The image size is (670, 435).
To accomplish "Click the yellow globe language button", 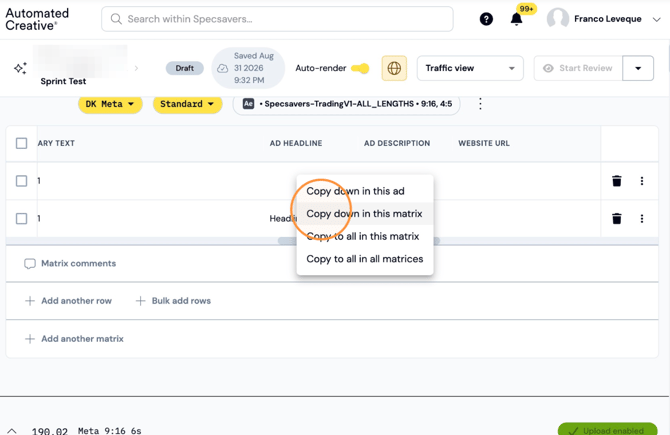I will pyautogui.click(x=394, y=68).
